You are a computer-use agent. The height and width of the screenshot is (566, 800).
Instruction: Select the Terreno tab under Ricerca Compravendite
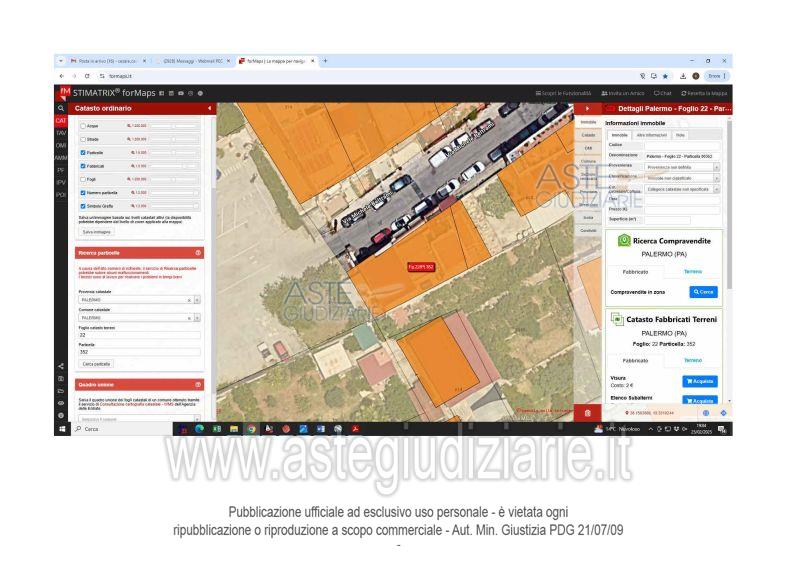692,270
